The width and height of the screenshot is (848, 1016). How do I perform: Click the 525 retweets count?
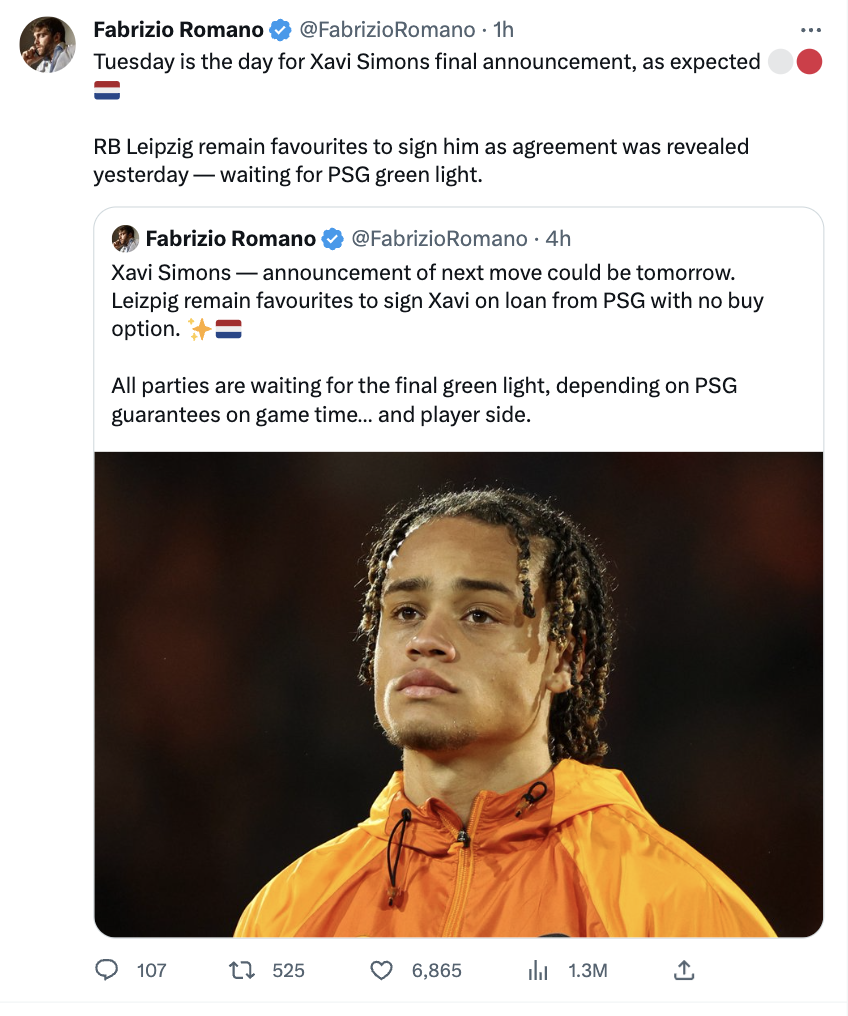coord(288,970)
